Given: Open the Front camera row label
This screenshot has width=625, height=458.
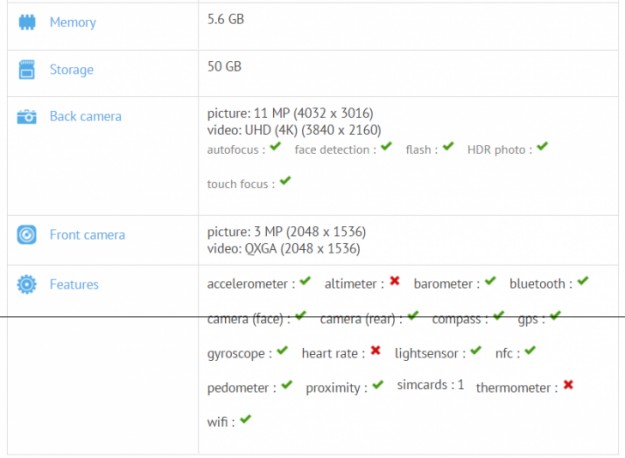Looking at the screenshot, I should click(x=88, y=235).
